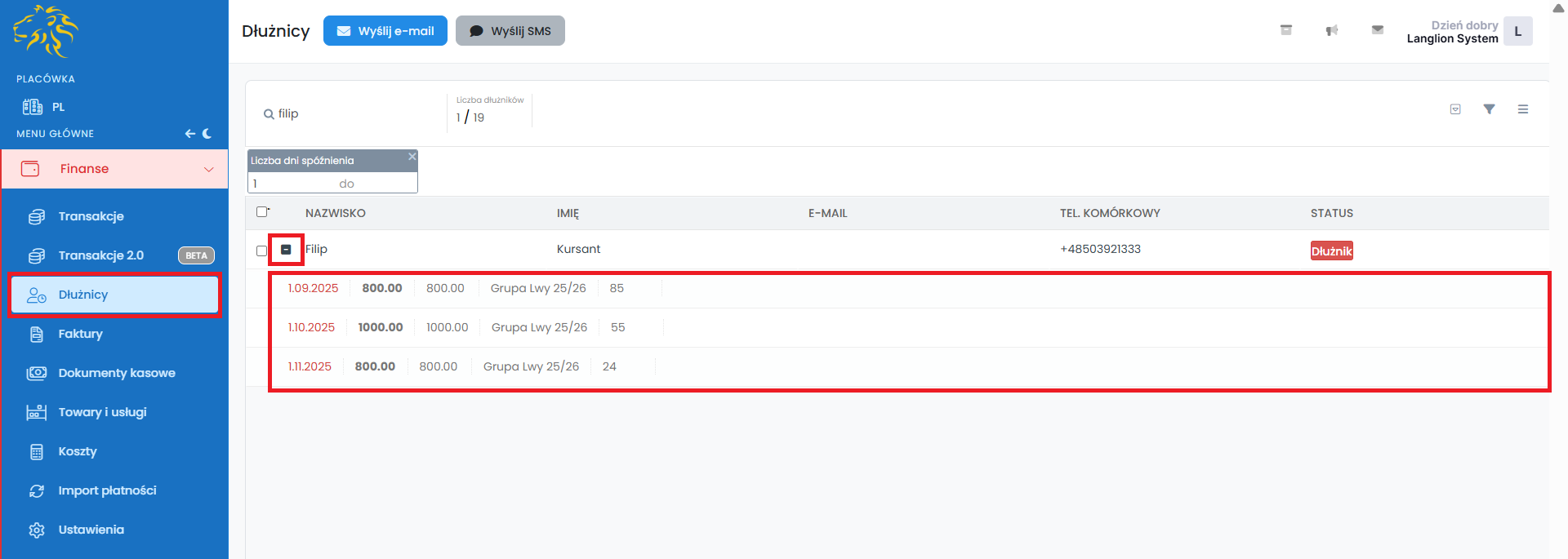
Task: Click the Wyślij e-mail button
Action: pyautogui.click(x=385, y=31)
